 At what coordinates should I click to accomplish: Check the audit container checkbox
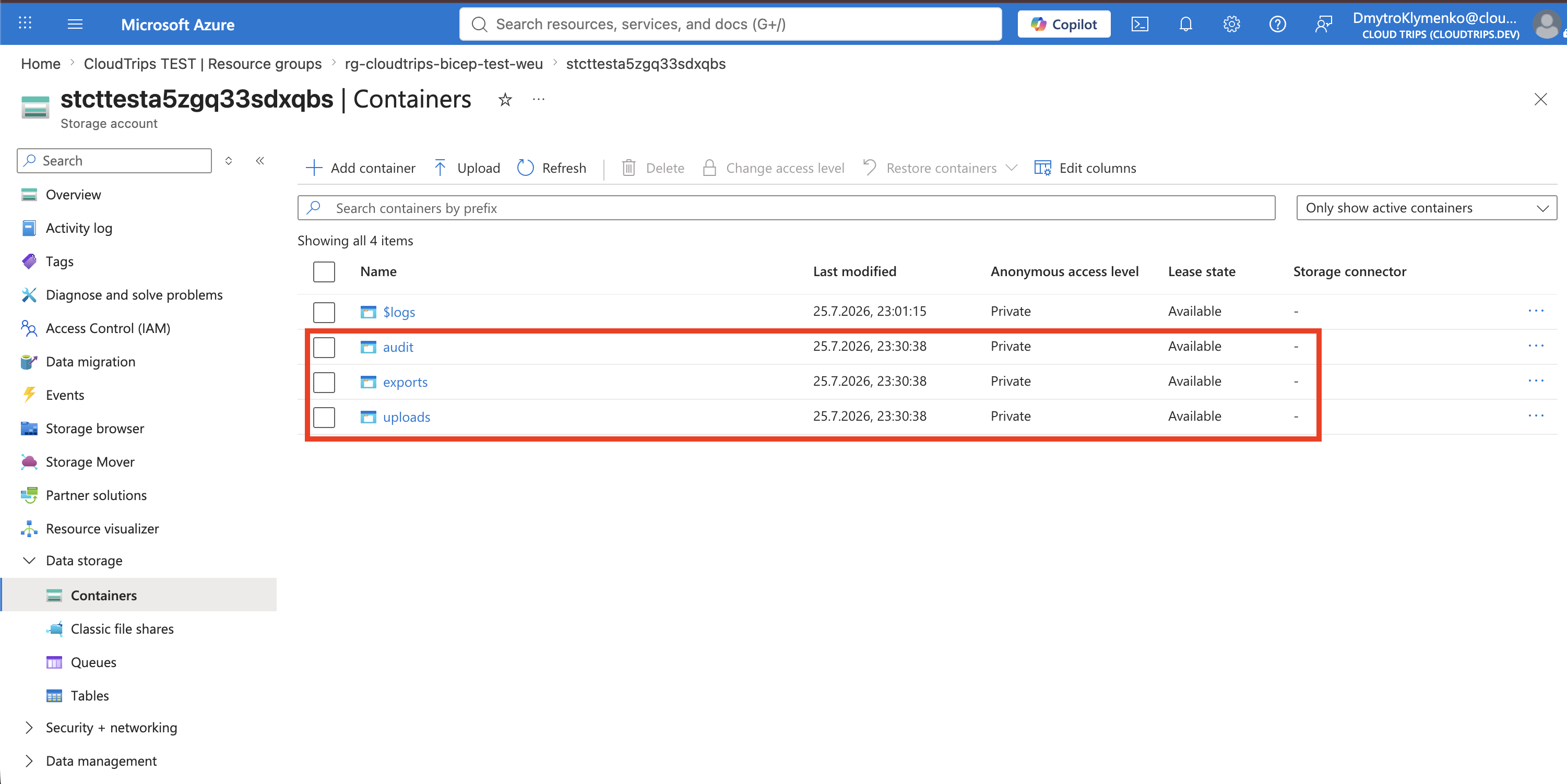coord(324,347)
